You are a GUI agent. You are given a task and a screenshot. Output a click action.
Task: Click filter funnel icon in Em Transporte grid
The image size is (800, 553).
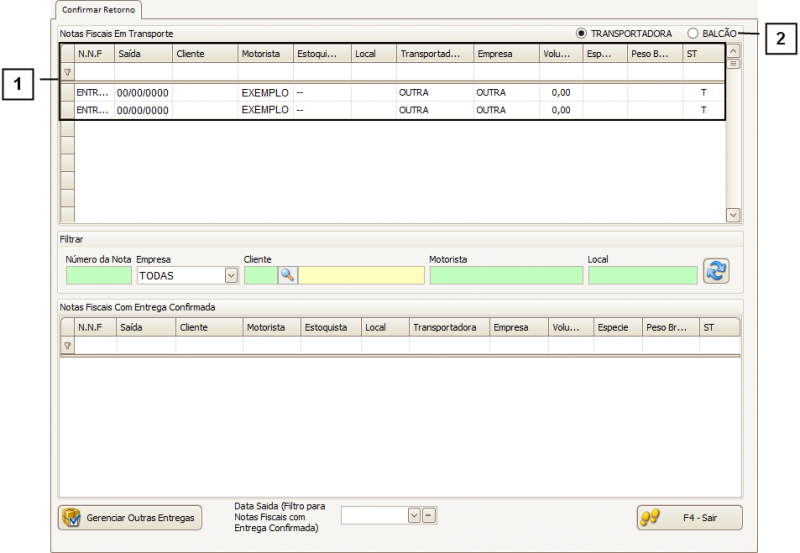click(67, 72)
